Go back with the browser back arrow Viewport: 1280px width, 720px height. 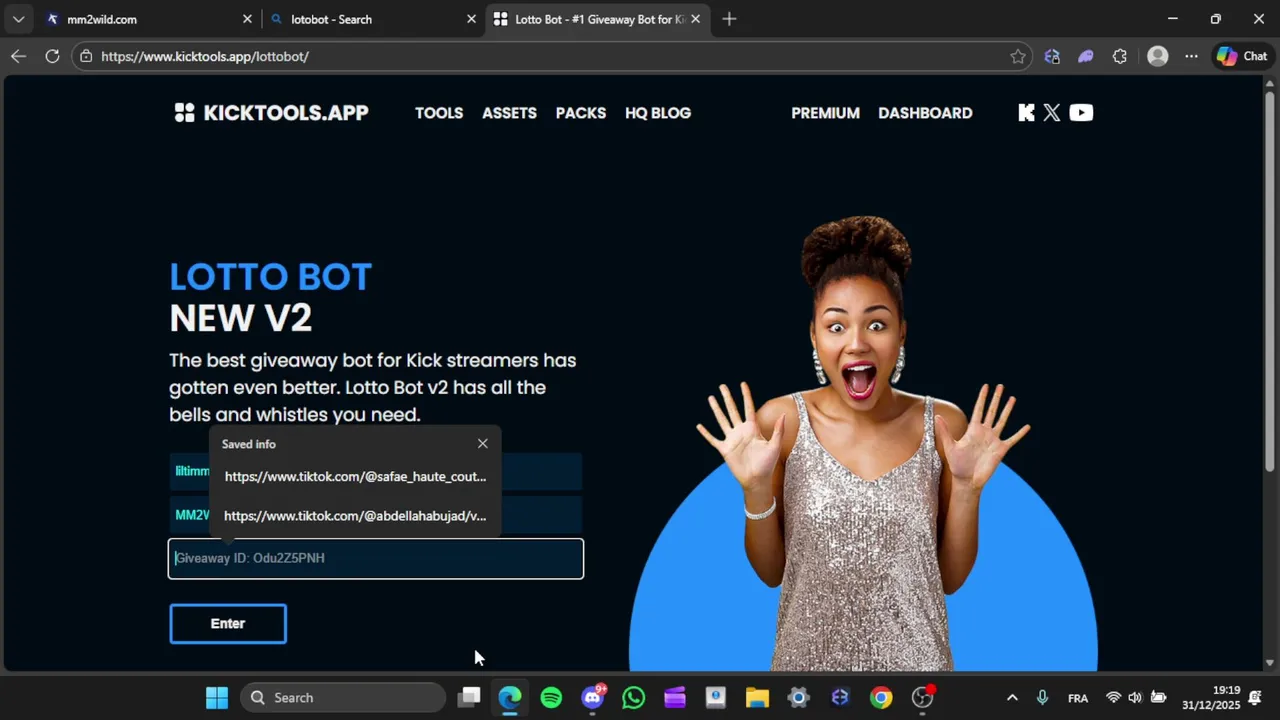[x=18, y=56]
